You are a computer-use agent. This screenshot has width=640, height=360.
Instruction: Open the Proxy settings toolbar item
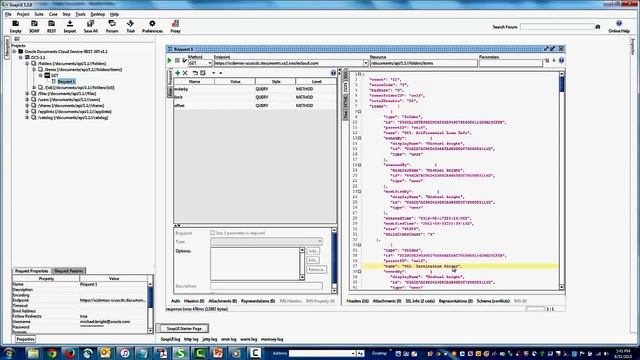(176, 27)
